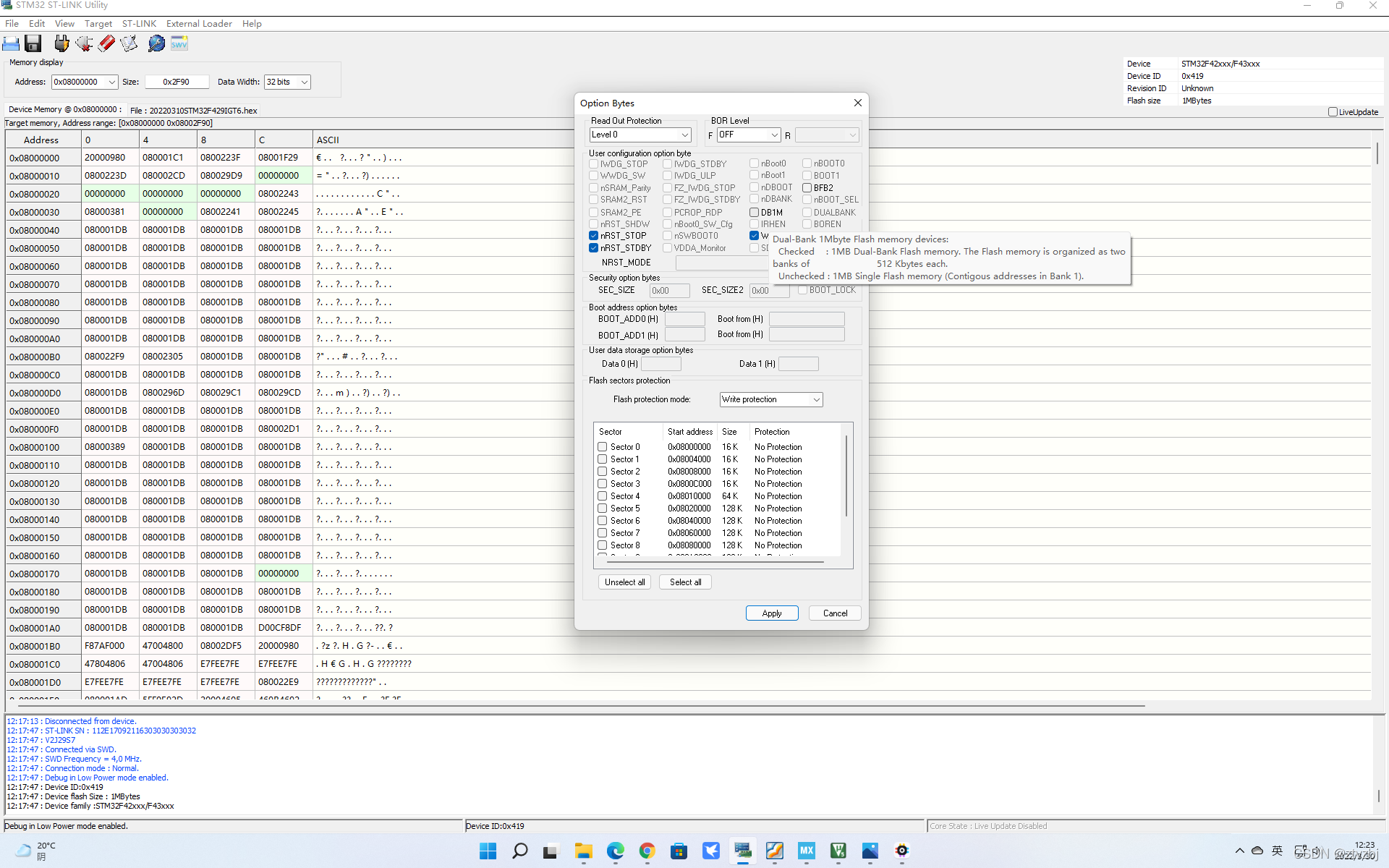Click the Full chip erase eraser icon
Image resolution: width=1389 pixels, height=868 pixels.
[x=106, y=43]
